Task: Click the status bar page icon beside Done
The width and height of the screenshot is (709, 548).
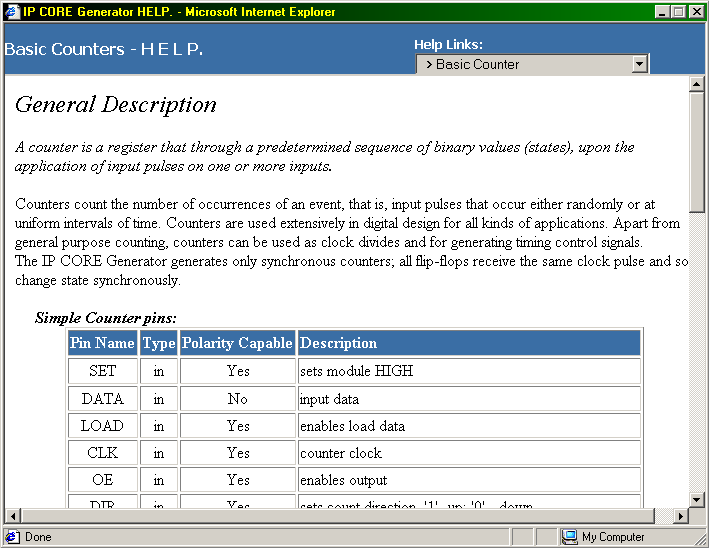Action: (x=12, y=537)
